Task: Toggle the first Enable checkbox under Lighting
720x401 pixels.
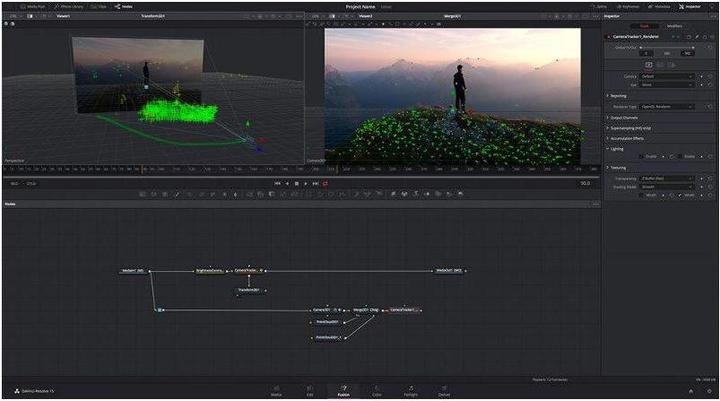Action: click(642, 157)
